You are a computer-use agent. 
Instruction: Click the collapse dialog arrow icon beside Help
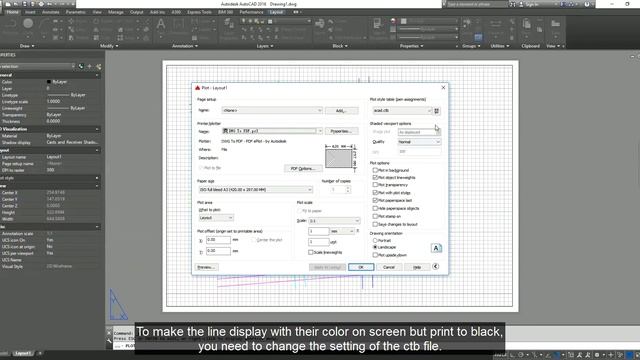pos(436,267)
